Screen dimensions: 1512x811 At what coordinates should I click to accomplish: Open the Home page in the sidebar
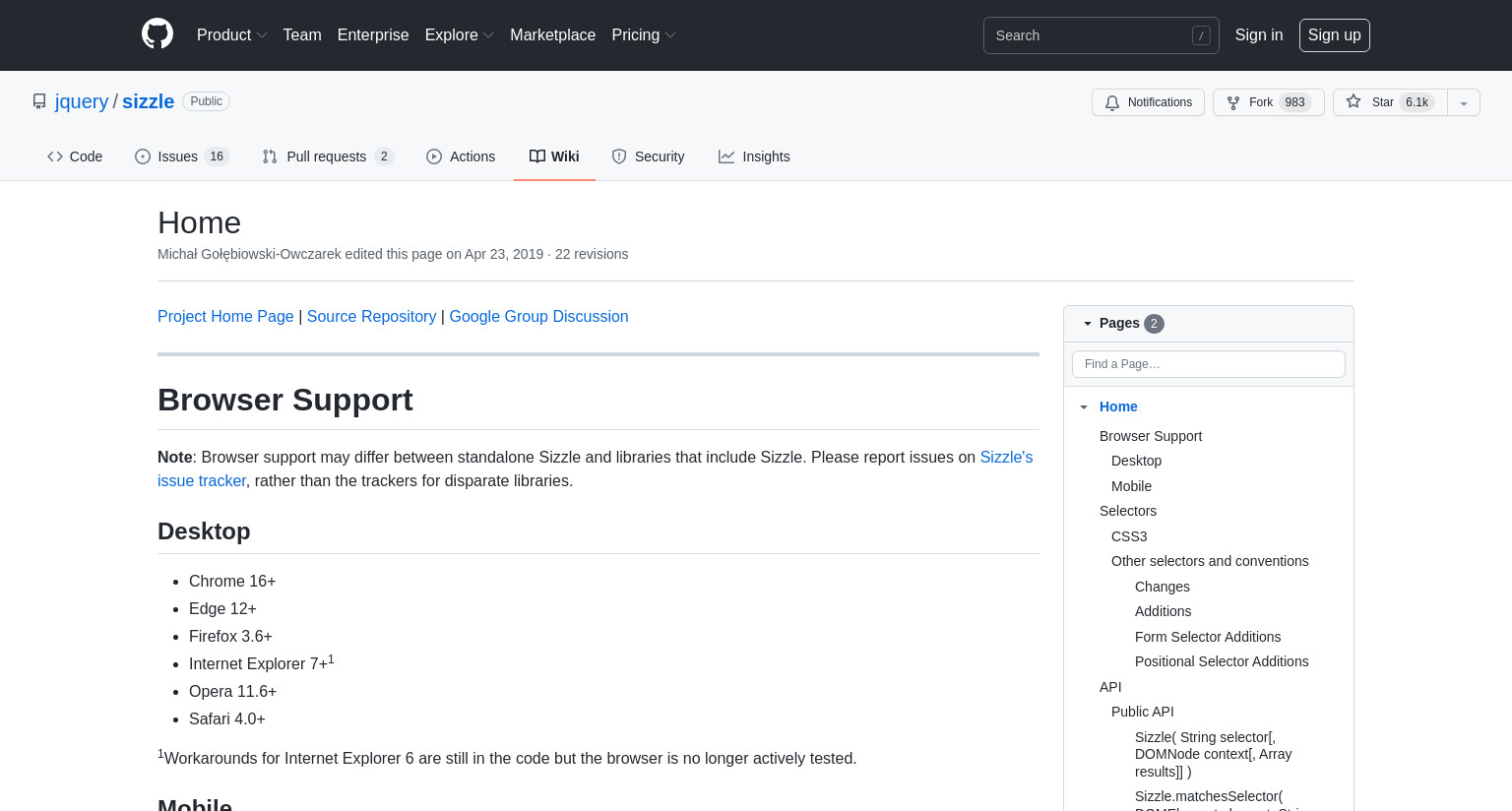click(1118, 406)
